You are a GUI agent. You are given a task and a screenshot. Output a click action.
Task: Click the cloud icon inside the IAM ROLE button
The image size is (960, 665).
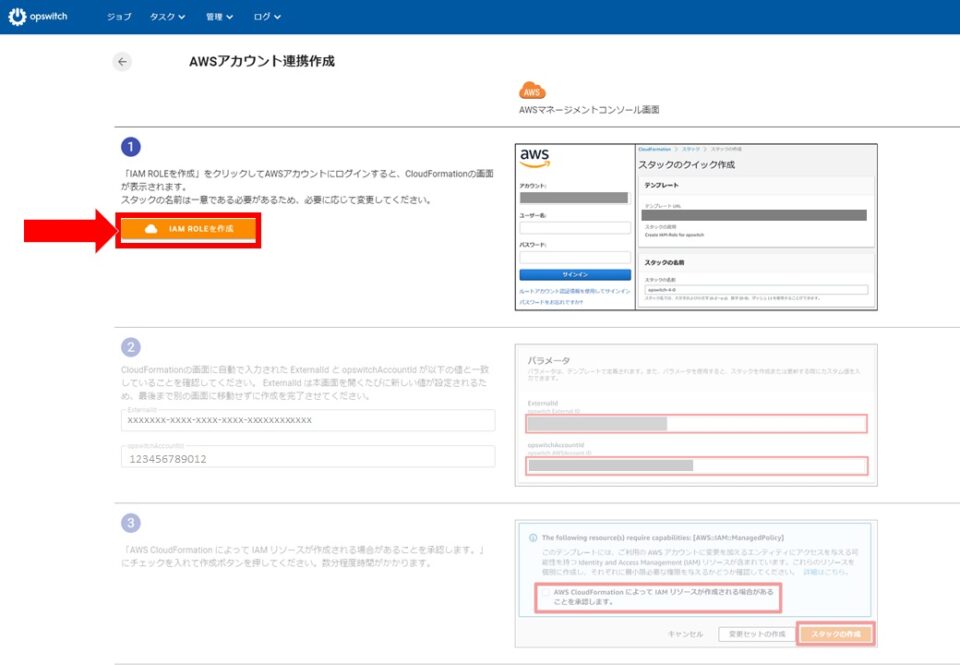tap(148, 230)
